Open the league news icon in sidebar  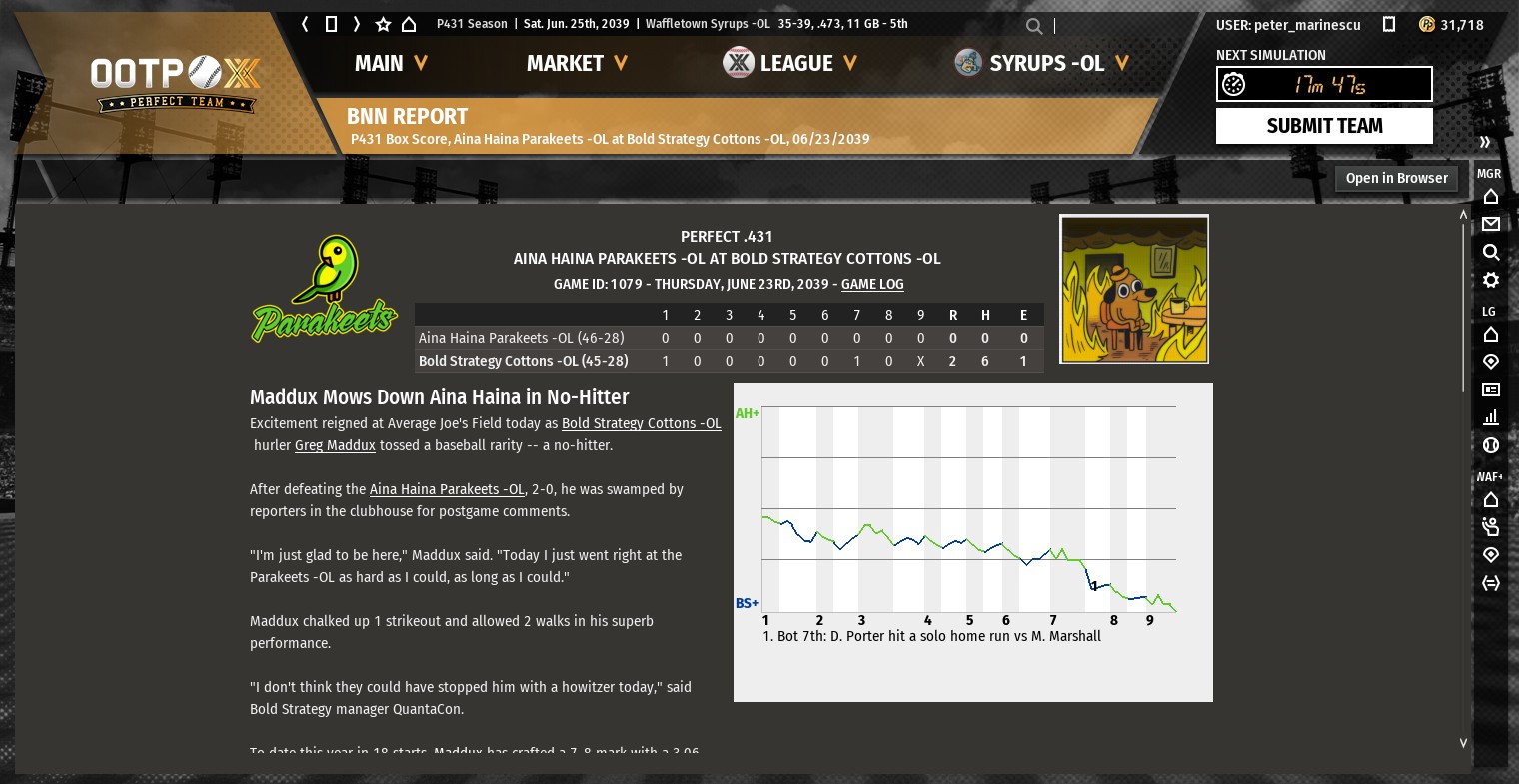[x=1490, y=390]
